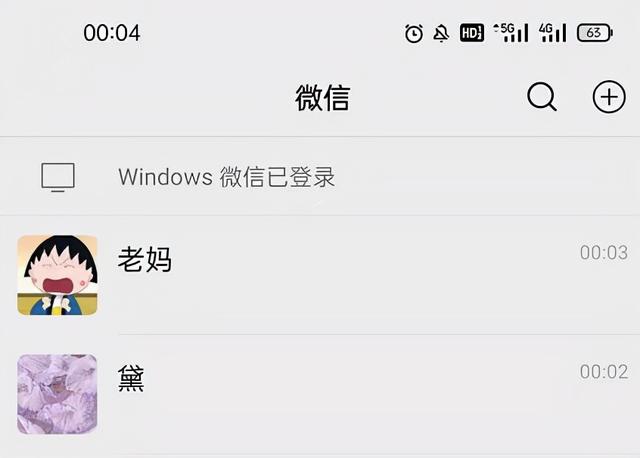Tap the HD call indicator icon
The width and height of the screenshot is (640, 458).
(472, 33)
